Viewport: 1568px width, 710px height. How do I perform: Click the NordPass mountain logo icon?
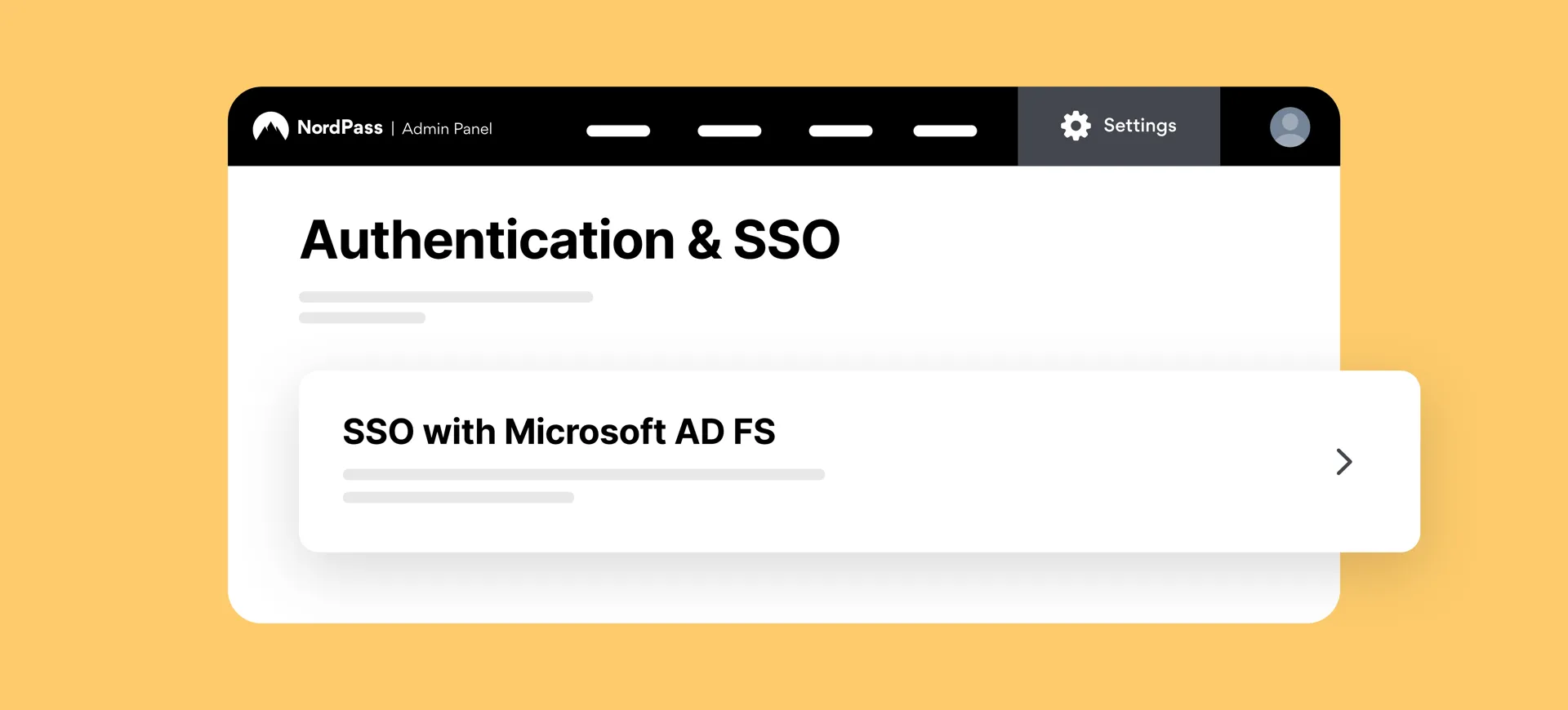click(270, 126)
